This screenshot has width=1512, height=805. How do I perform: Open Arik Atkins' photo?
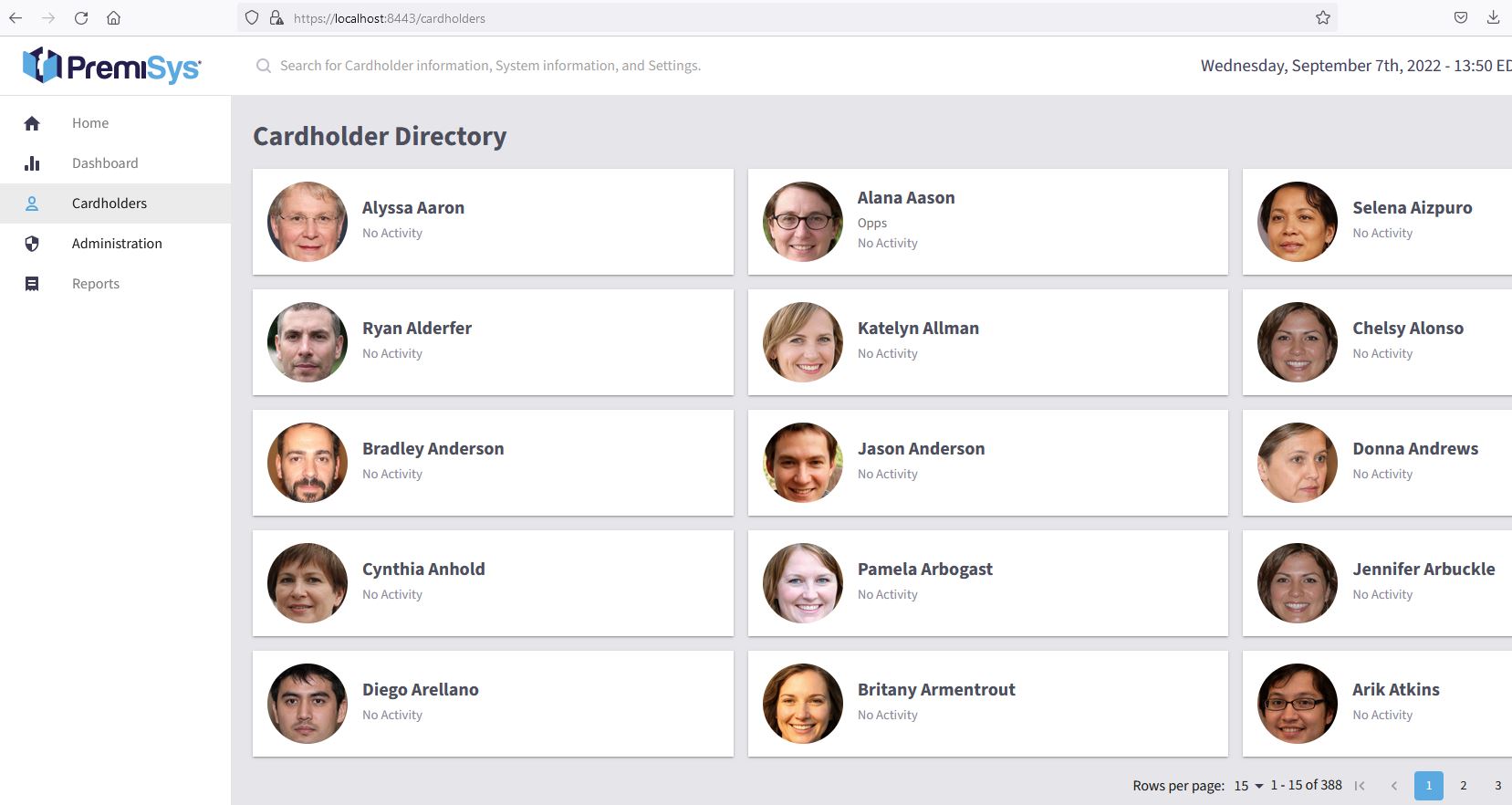(1298, 704)
